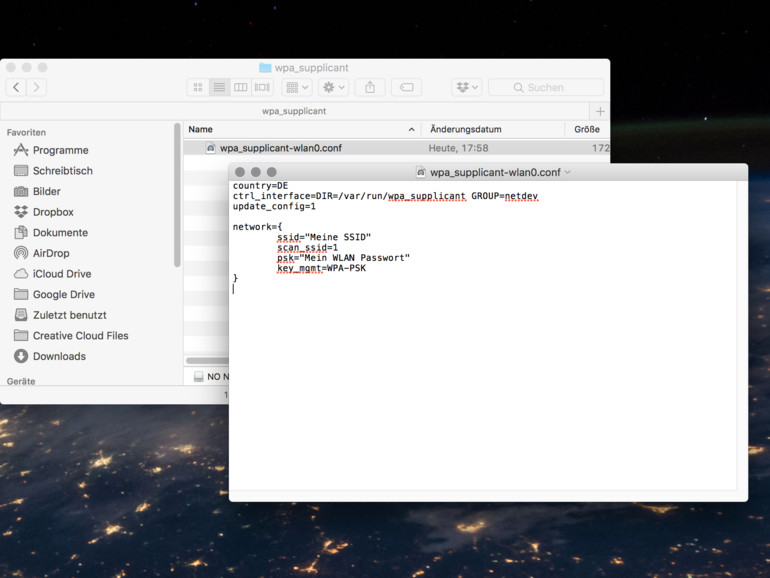Click the sidebar scrollbar in Finder

pyautogui.click(x=177, y=195)
